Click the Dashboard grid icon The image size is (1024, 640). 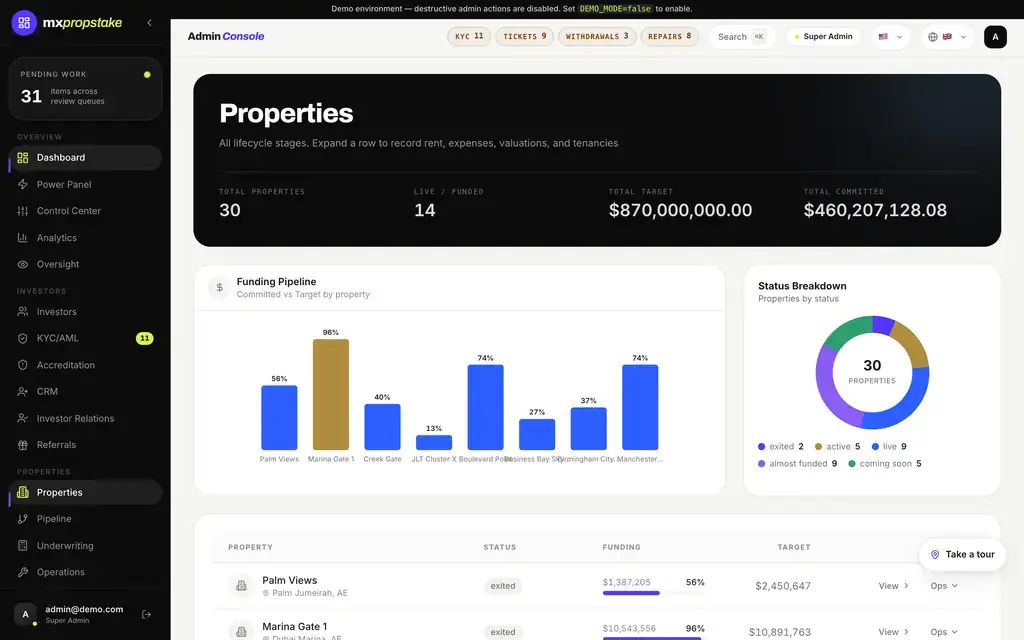point(23,157)
